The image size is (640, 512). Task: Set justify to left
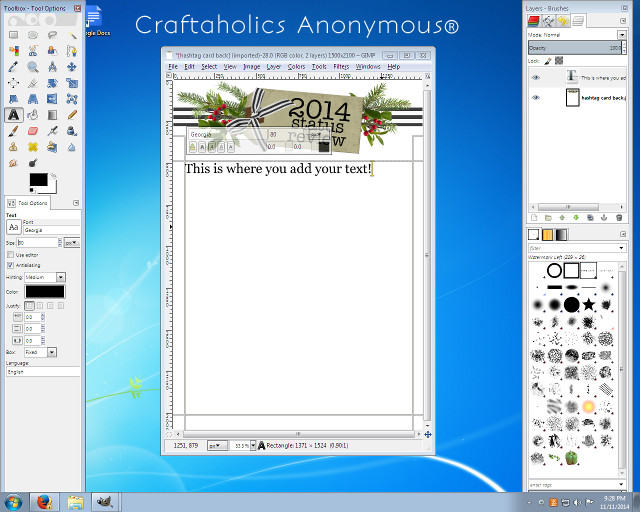[29, 305]
